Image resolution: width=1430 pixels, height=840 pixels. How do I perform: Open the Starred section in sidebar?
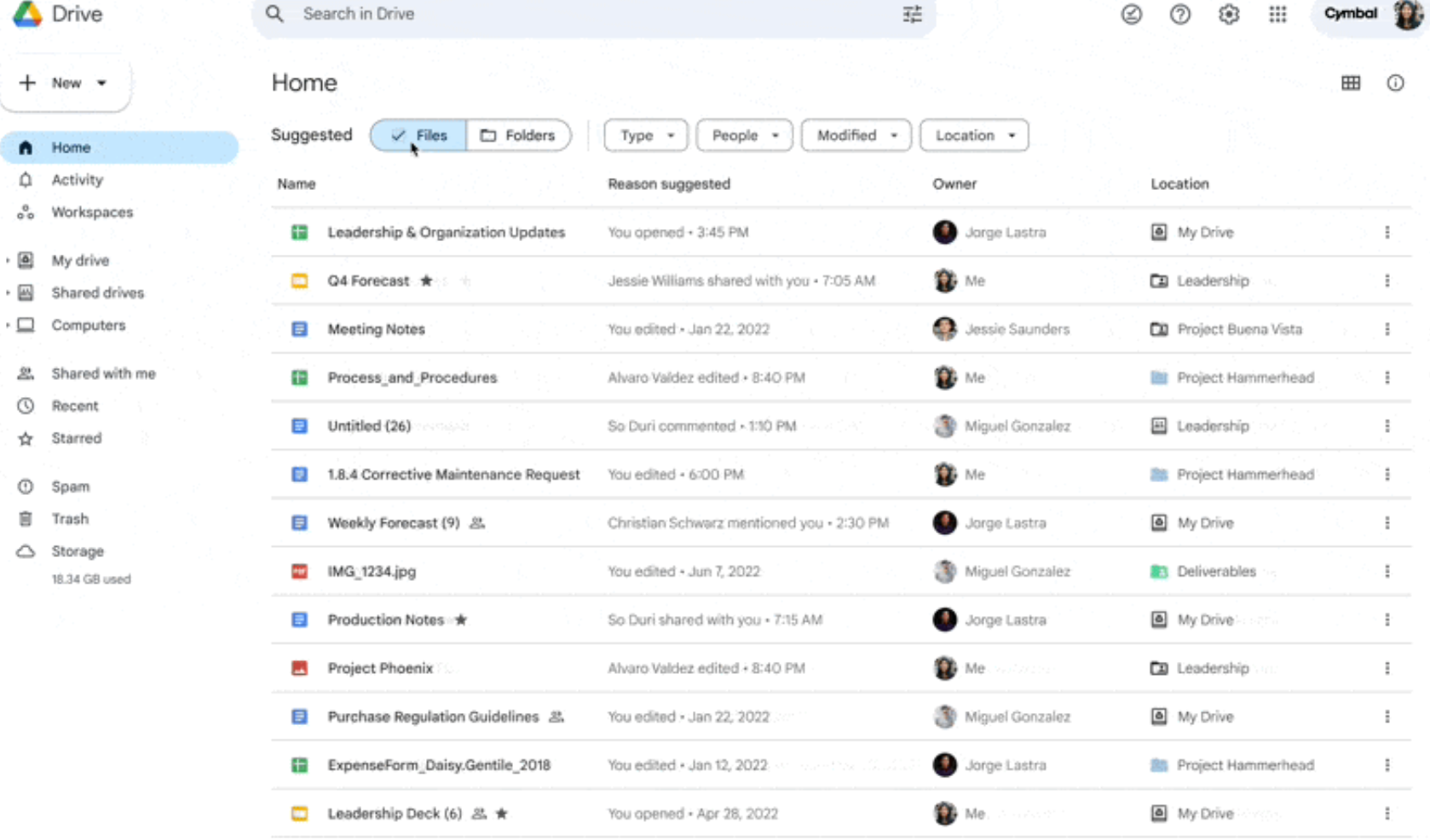[76, 438]
